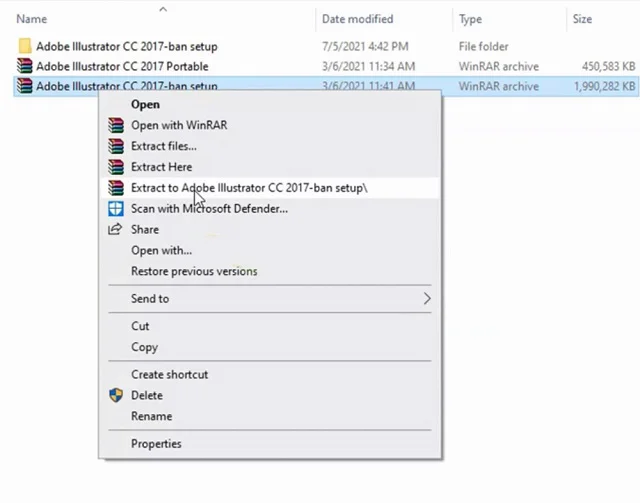Click the WinRAR icon beside Extract to Adobe Illustrator
This screenshot has height=503, width=640.
click(116, 188)
